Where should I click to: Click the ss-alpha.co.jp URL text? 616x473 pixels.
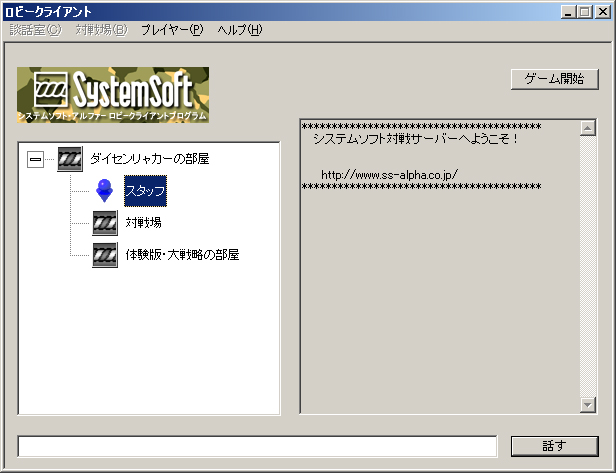389,175
